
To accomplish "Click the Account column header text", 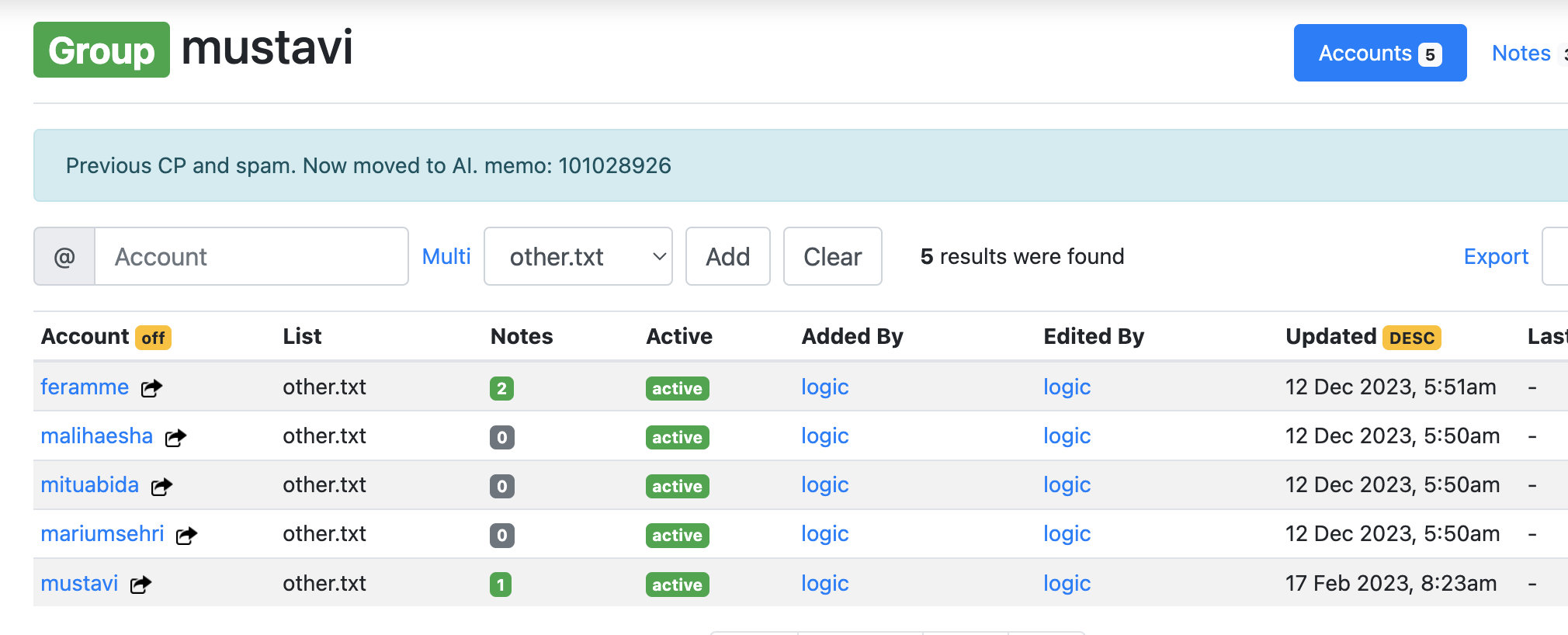I will pyautogui.click(x=85, y=336).
